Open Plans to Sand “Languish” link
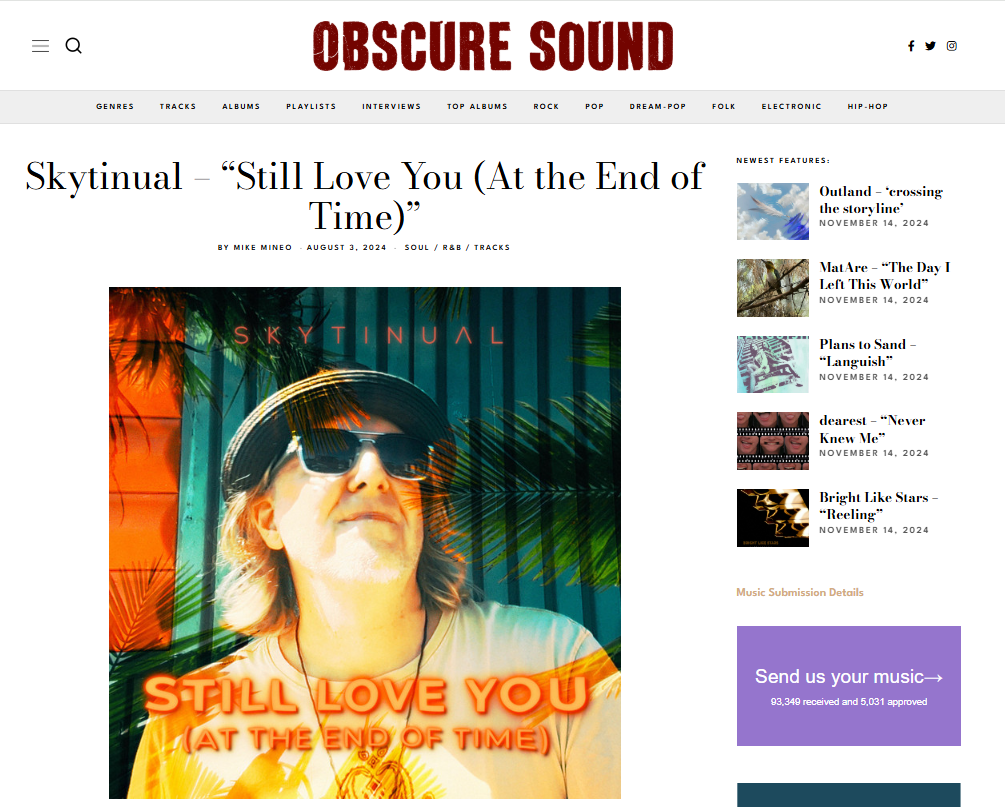1005x807 pixels. point(867,353)
